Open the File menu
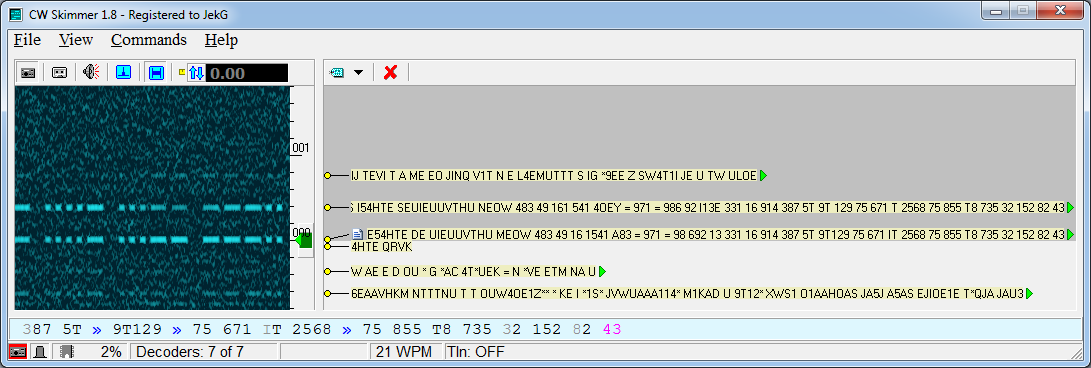Screen dimensions: 1091x368 click(27, 40)
